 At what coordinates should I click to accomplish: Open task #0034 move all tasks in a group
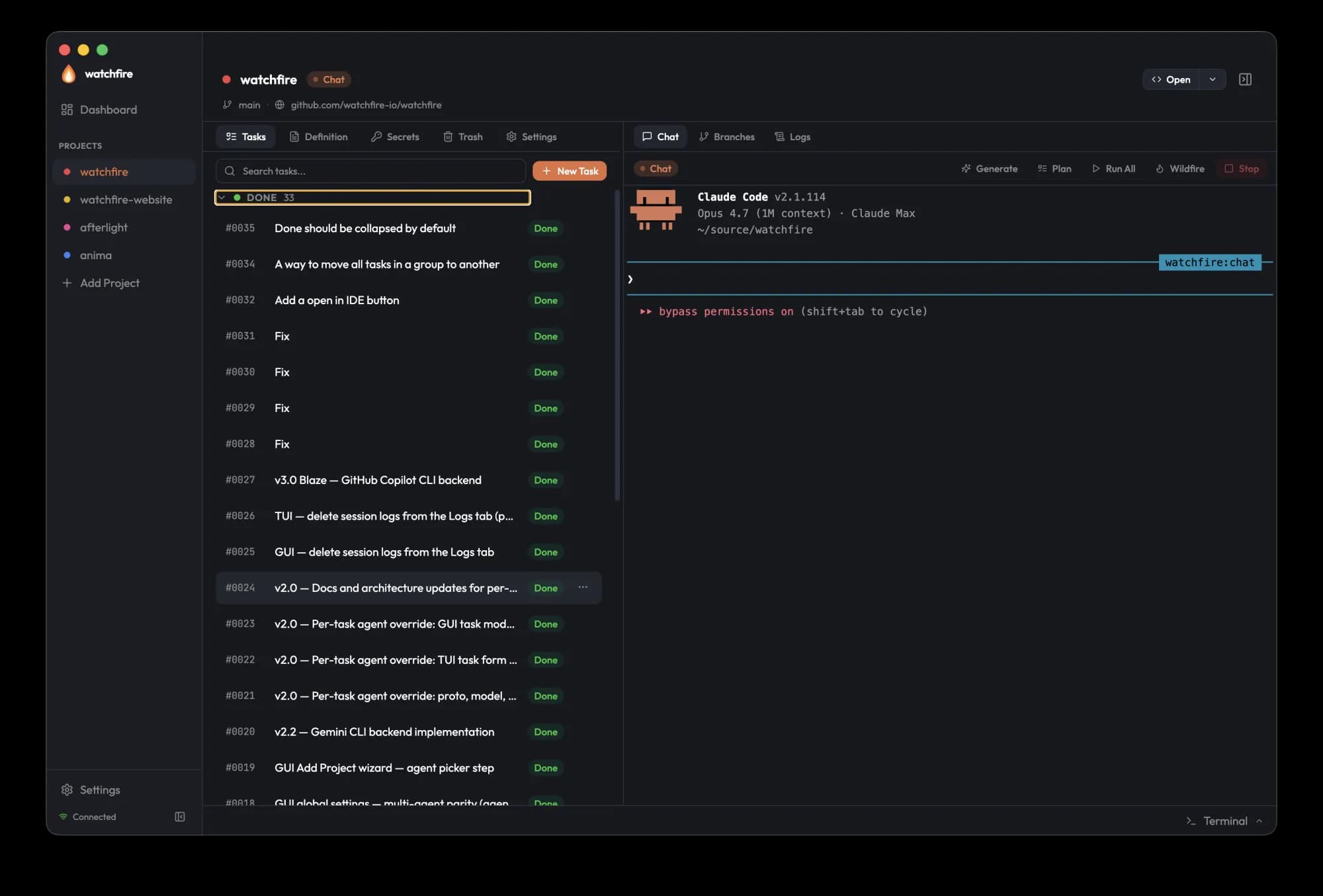point(409,265)
